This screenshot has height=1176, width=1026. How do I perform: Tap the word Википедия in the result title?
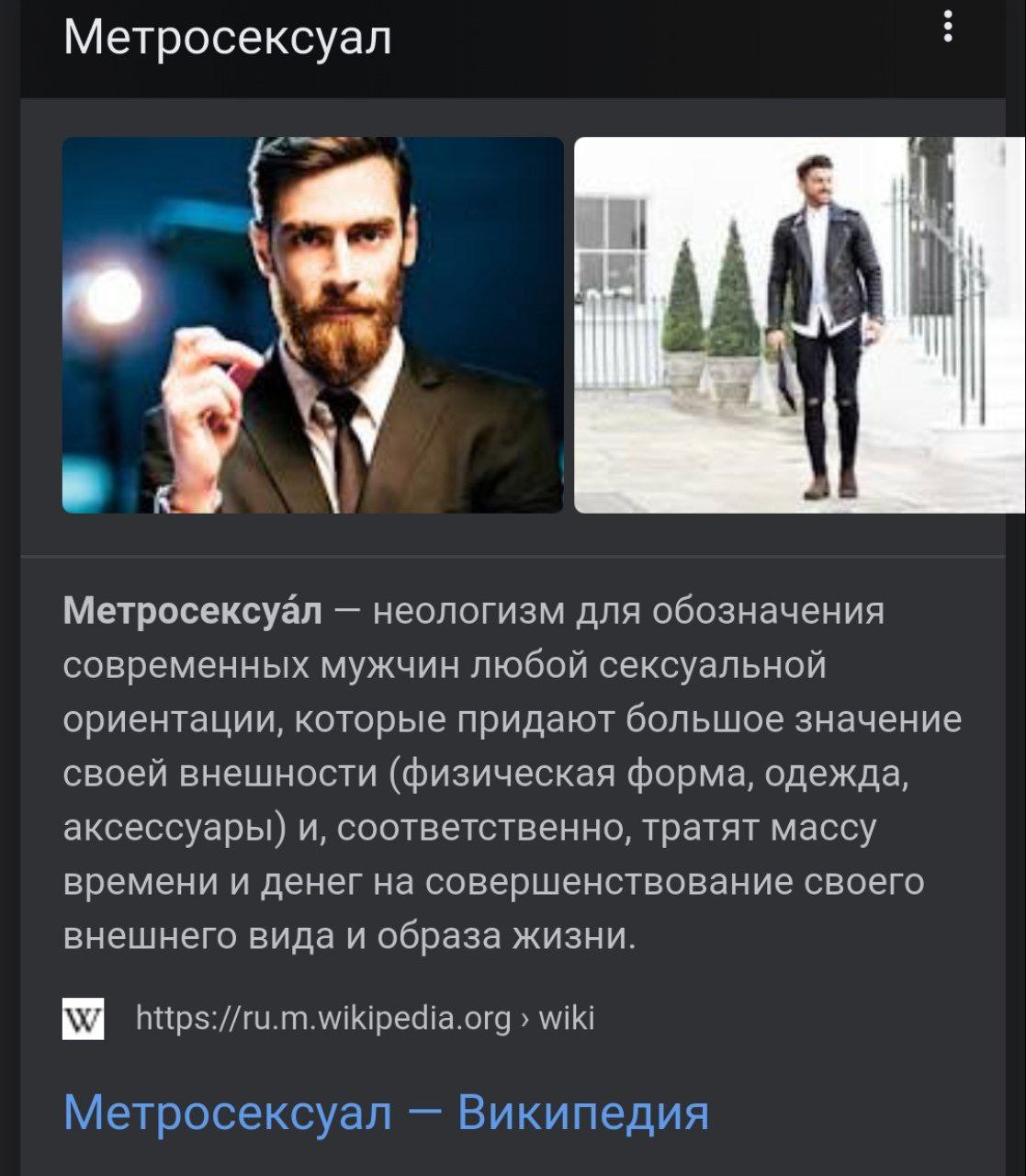(583, 1113)
